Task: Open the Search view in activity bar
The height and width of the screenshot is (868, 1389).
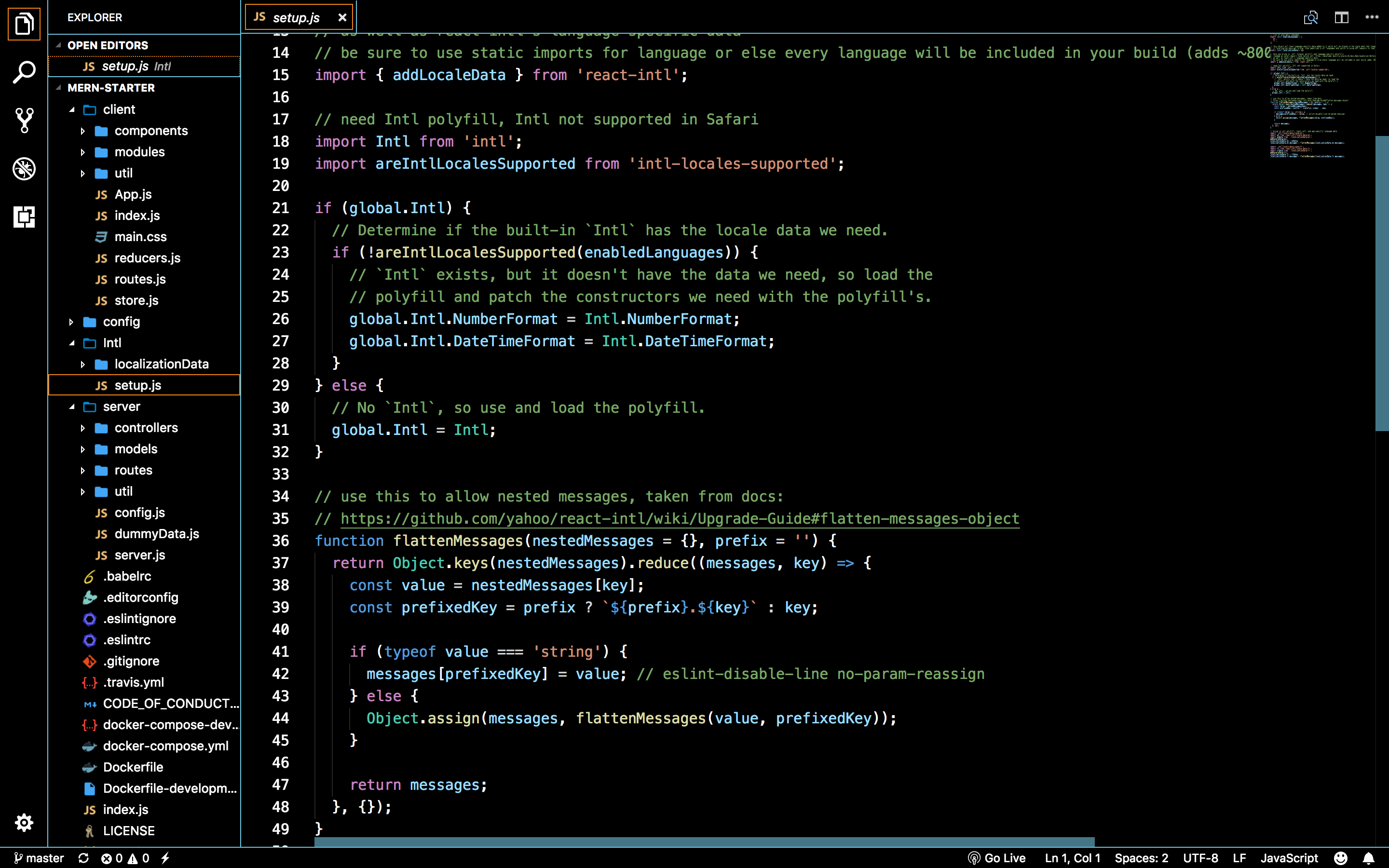Action: tap(24, 72)
